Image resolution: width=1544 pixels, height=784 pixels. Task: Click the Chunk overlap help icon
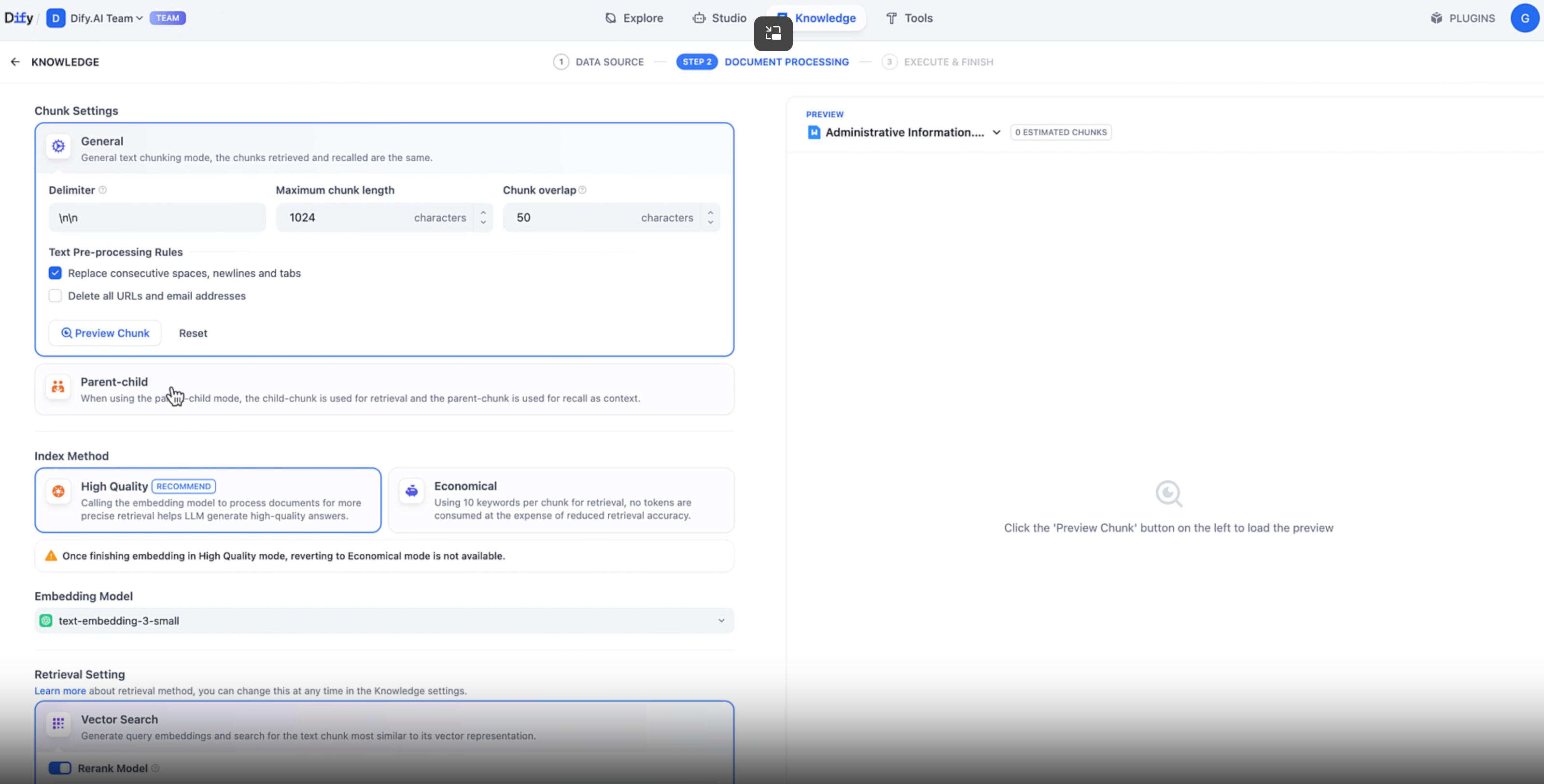click(x=582, y=190)
